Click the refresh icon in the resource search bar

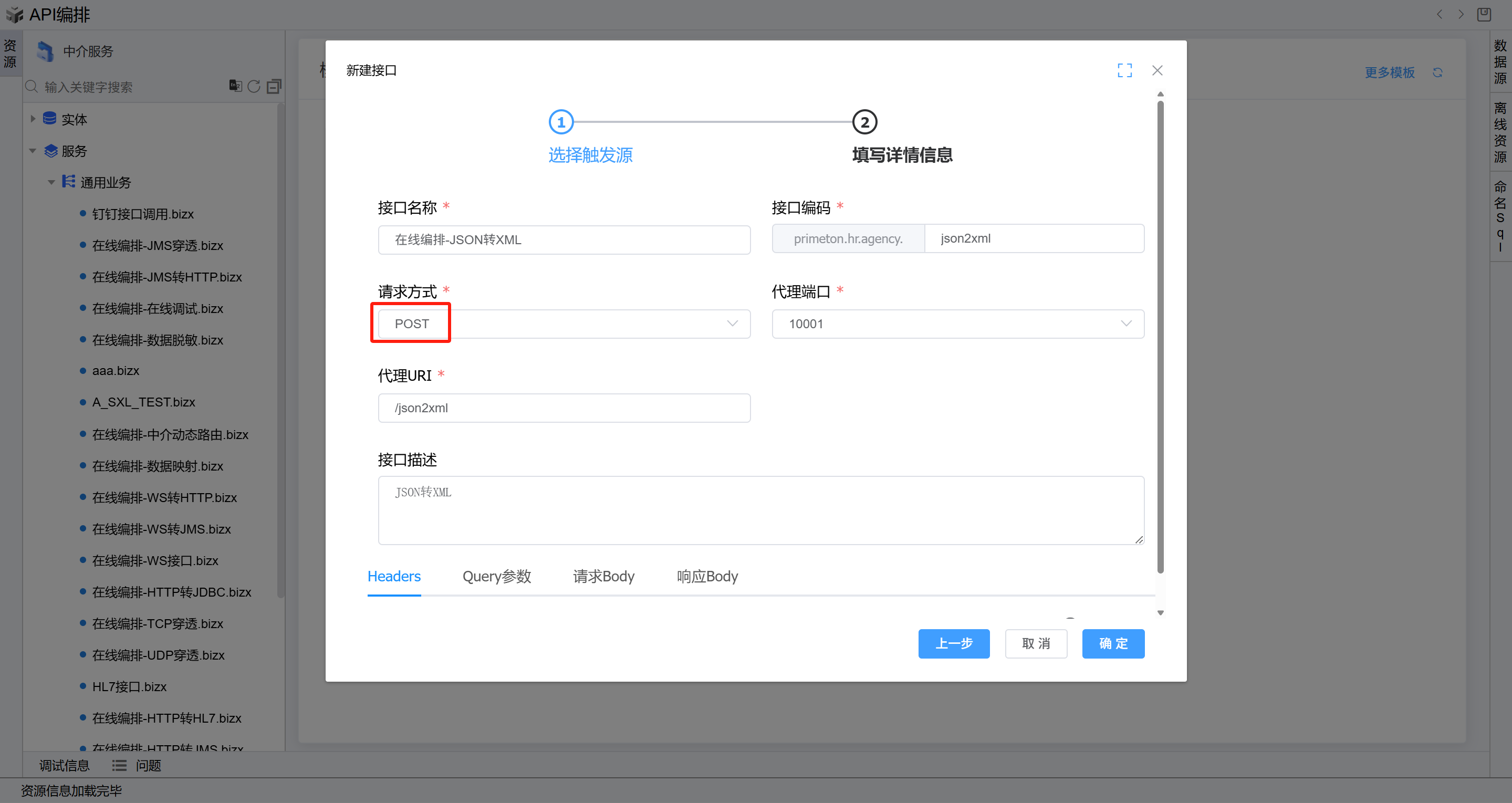click(x=254, y=87)
